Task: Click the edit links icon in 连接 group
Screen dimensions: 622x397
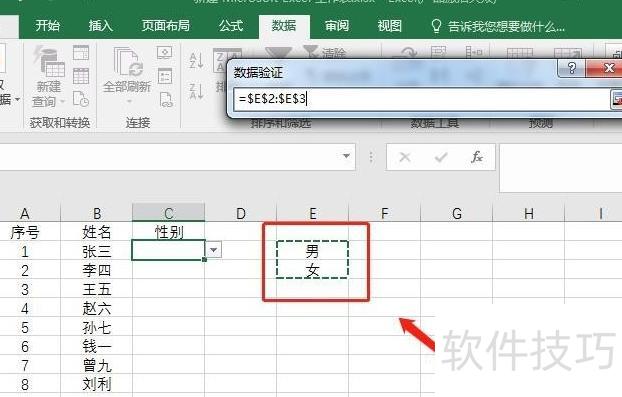Action: tap(166, 99)
